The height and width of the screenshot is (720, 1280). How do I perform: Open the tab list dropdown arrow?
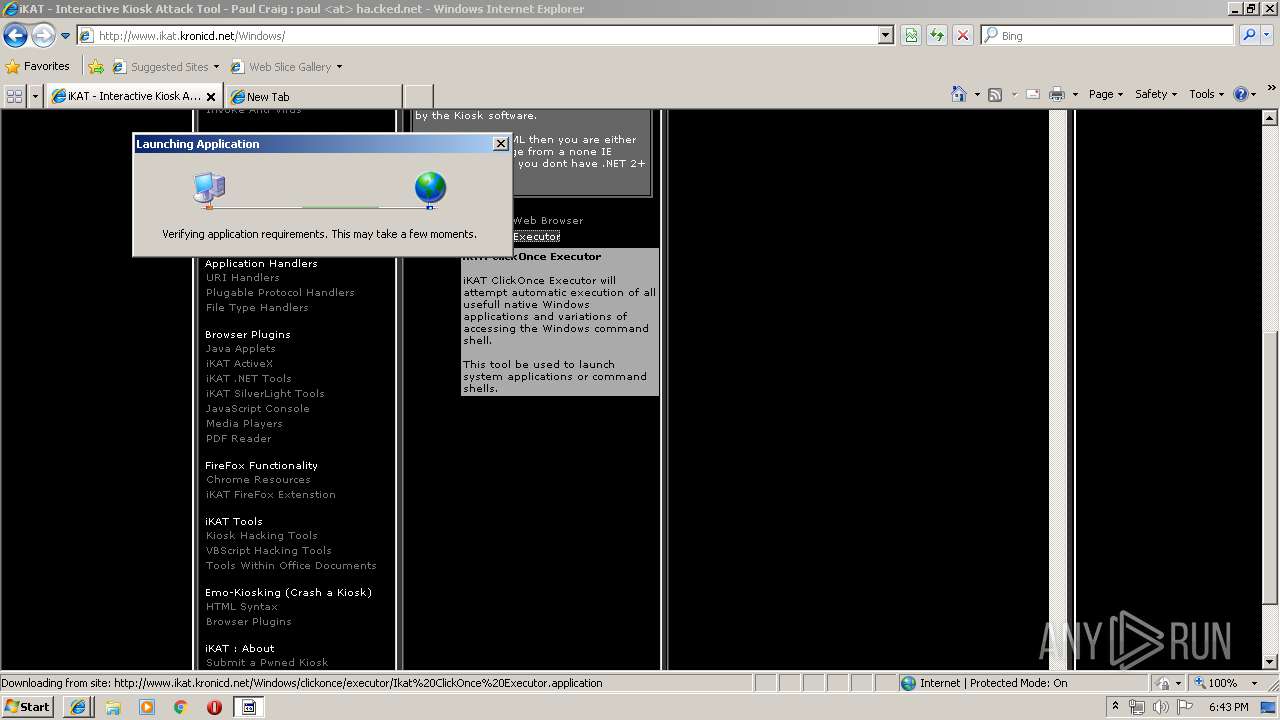(x=36, y=96)
